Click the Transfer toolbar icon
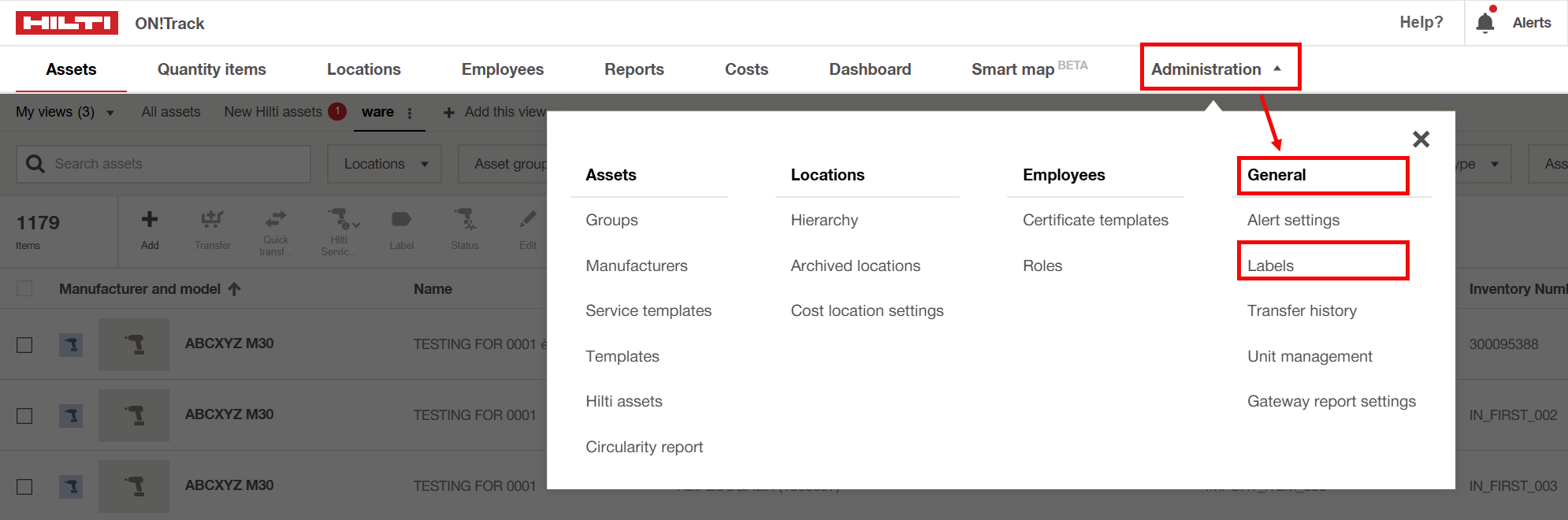Image resolution: width=1568 pixels, height=520 pixels. coord(212,220)
